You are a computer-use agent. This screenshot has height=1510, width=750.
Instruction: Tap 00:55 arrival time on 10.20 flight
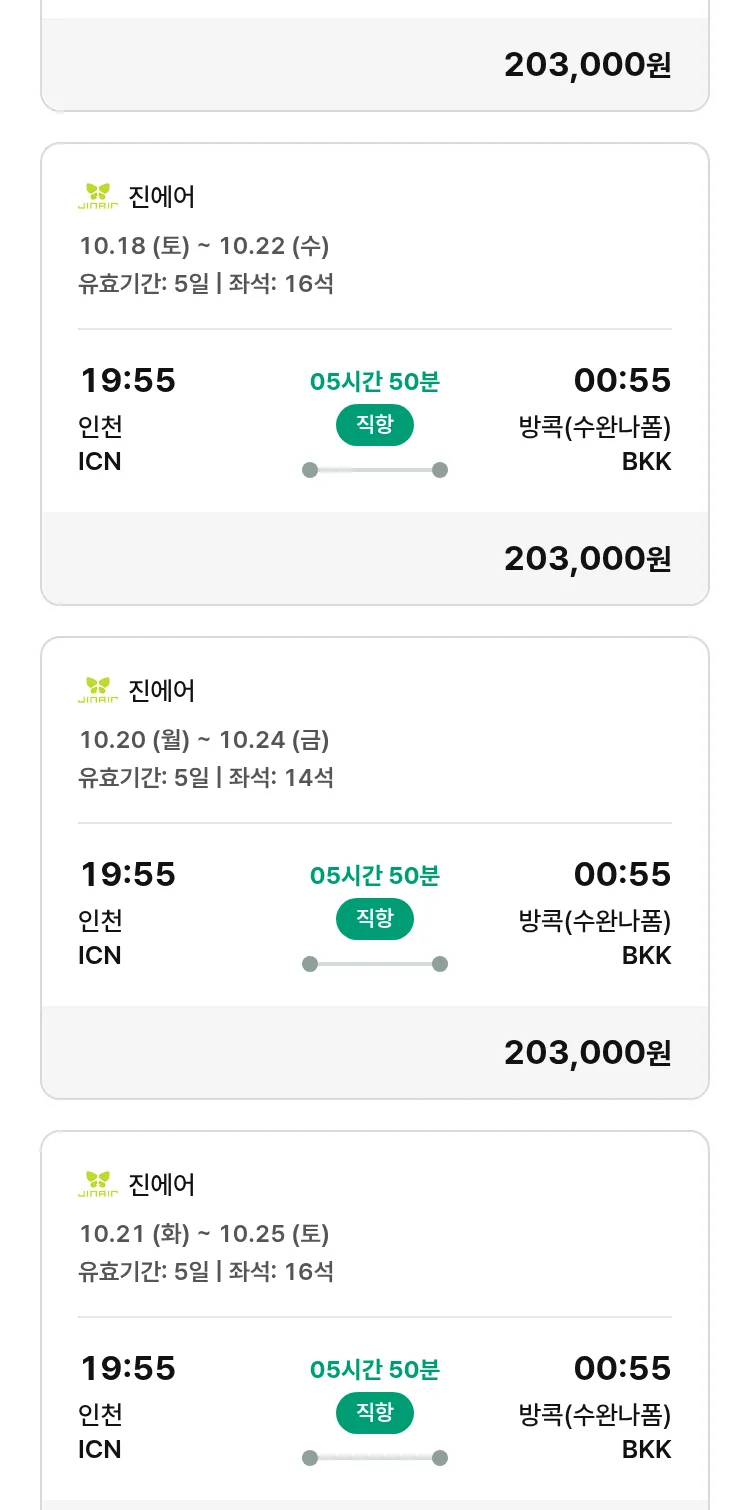coord(622,875)
